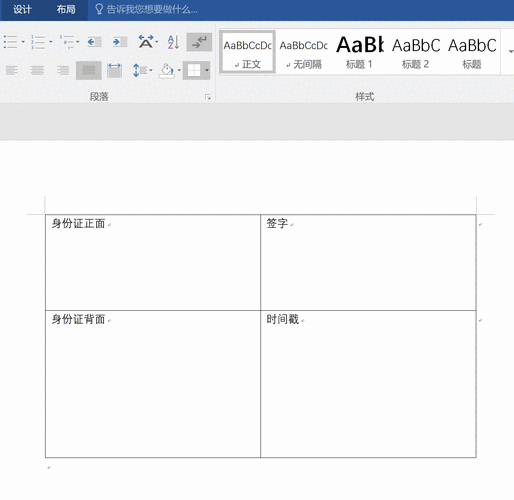Apply the 标题 2 style
The height and width of the screenshot is (500, 514).
click(416, 52)
